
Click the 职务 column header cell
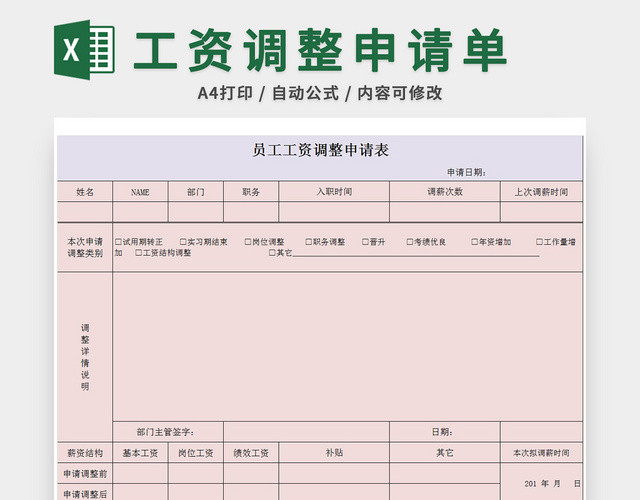pos(251,191)
